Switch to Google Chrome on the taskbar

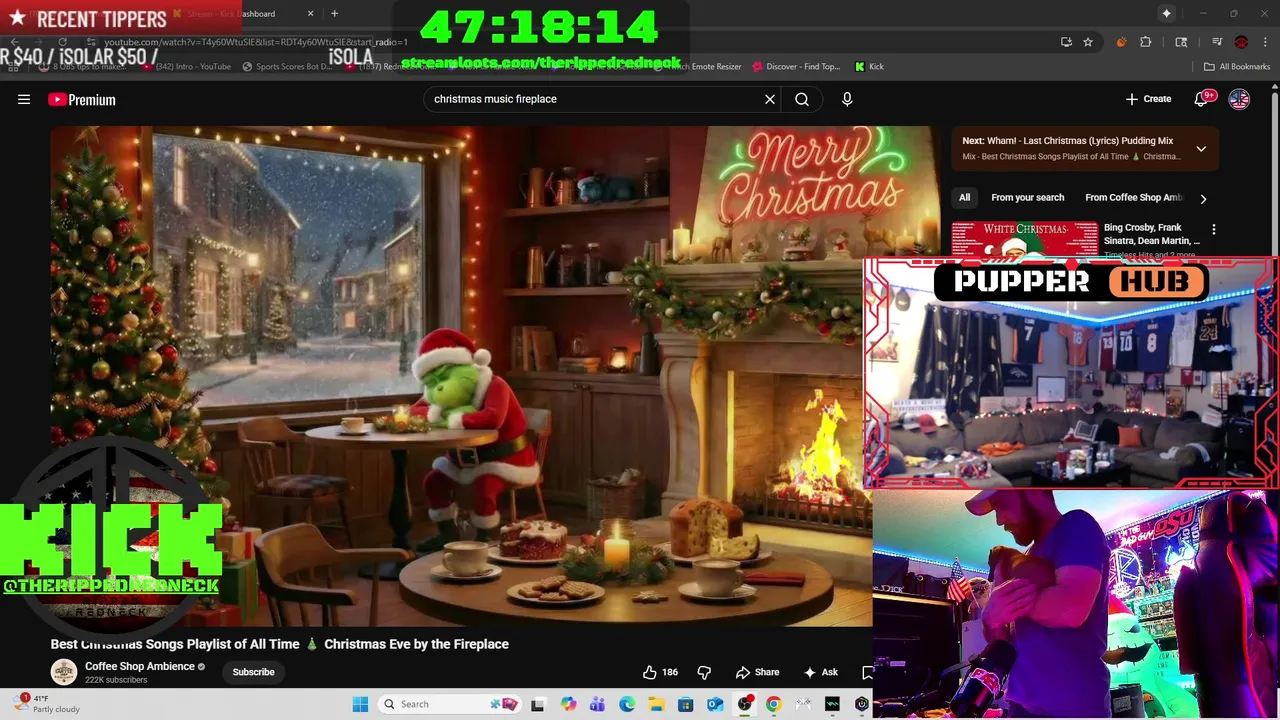tap(773, 704)
